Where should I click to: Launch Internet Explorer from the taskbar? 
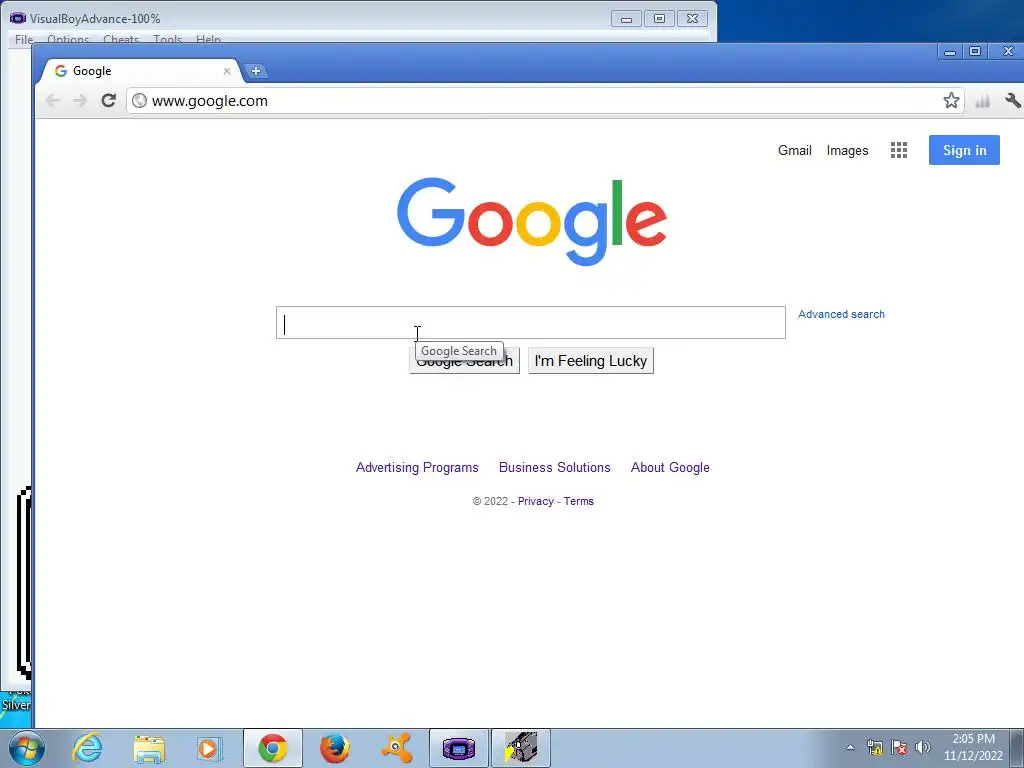[88, 748]
